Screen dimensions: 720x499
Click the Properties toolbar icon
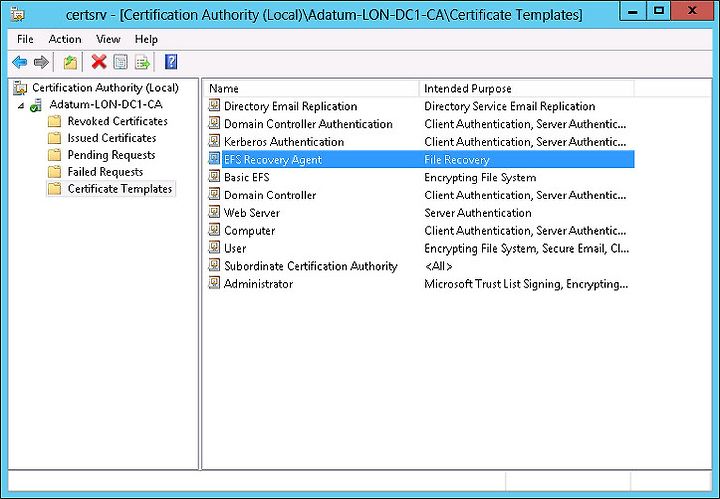tap(121, 62)
